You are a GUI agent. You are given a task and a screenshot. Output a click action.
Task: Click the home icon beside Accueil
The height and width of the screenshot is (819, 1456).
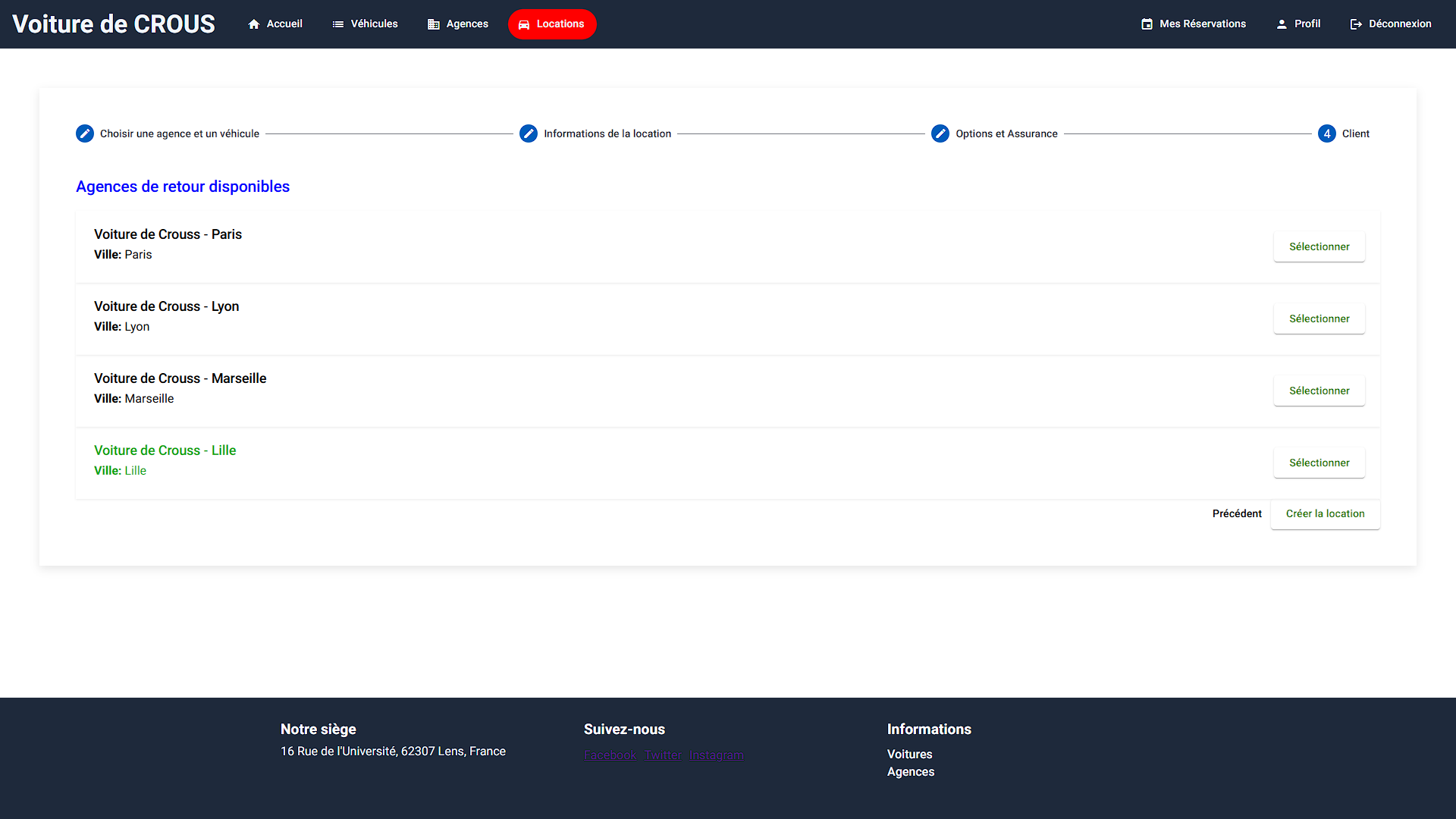(x=254, y=24)
